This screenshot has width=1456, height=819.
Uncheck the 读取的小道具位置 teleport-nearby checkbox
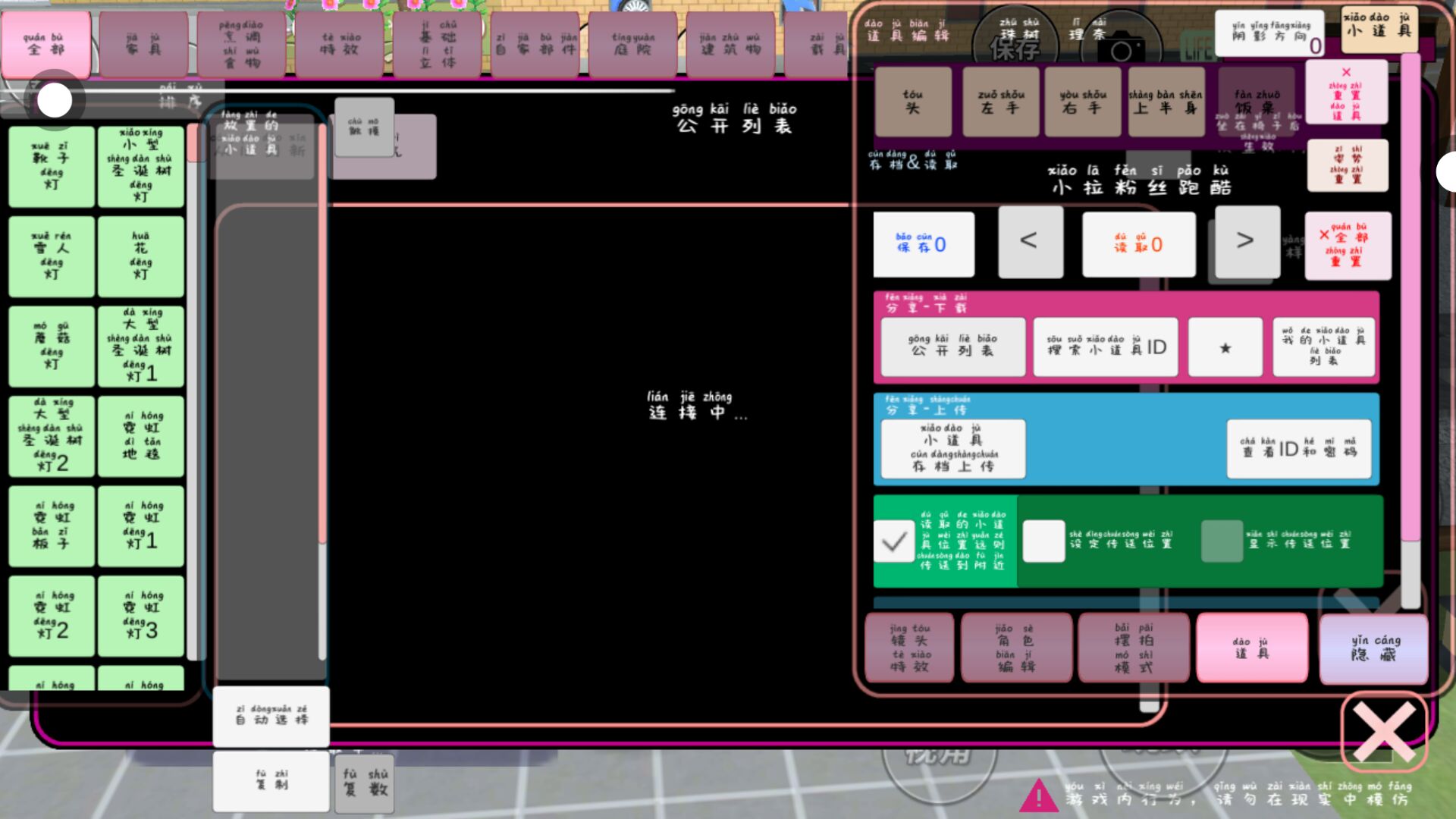point(894,541)
